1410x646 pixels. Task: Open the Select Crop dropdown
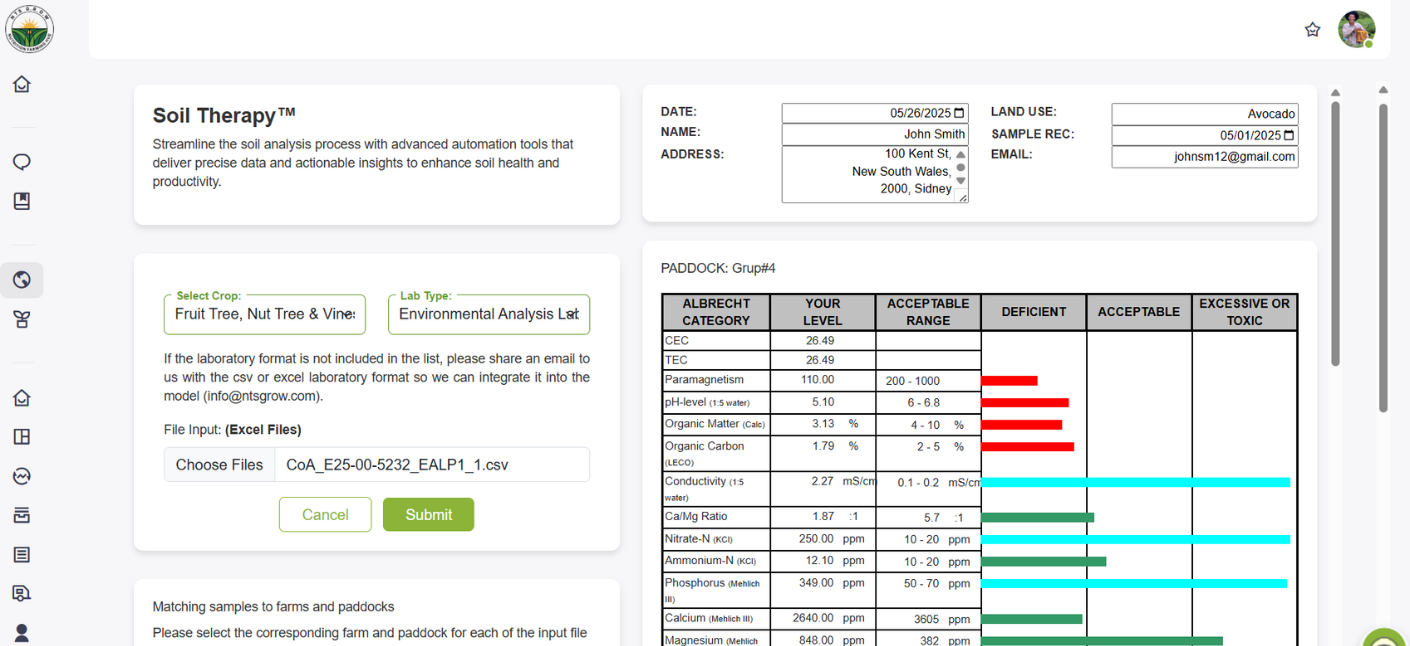pos(265,314)
